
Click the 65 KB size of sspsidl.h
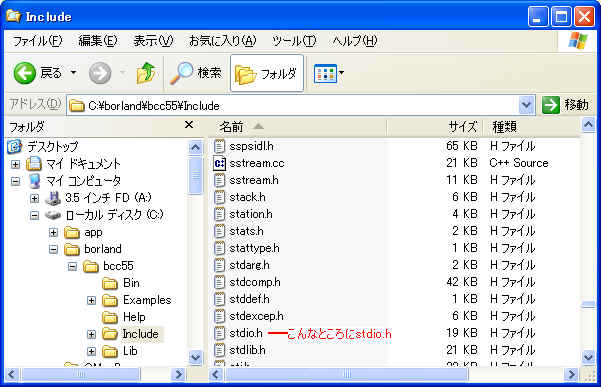461,146
